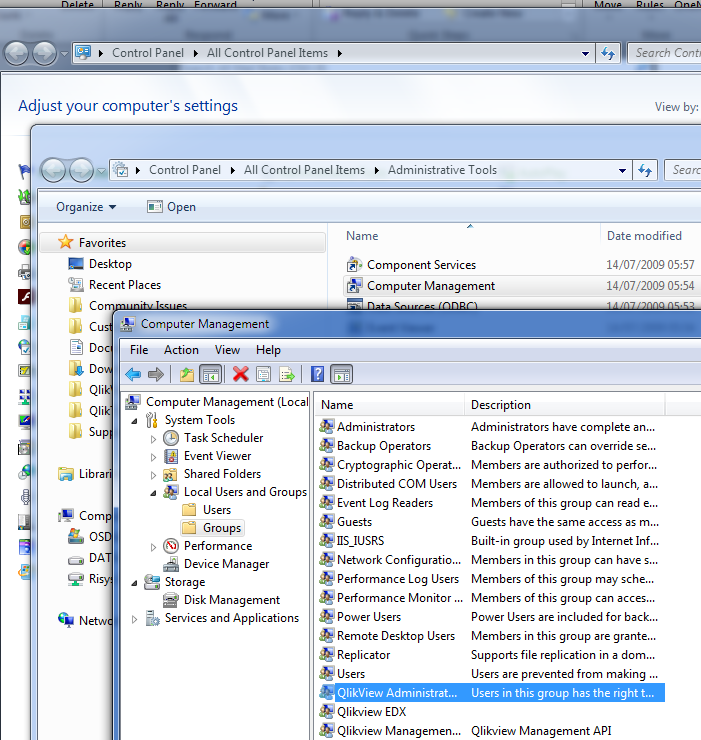Open Properties via the toolbar icon
The height and width of the screenshot is (740, 701).
point(264,374)
